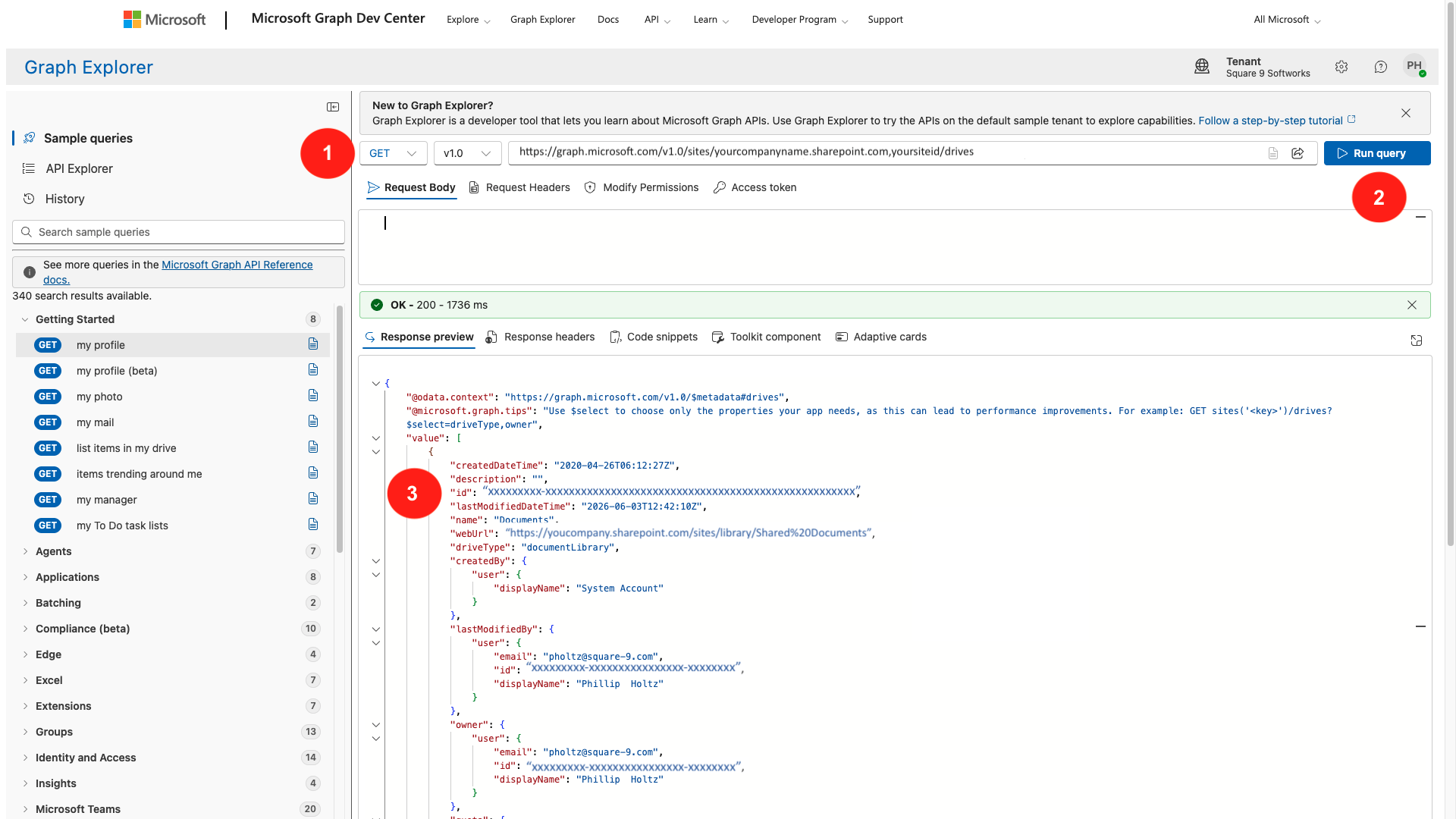Collapse the sidebar panel icon
The width and height of the screenshot is (1456, 819).
333,107
